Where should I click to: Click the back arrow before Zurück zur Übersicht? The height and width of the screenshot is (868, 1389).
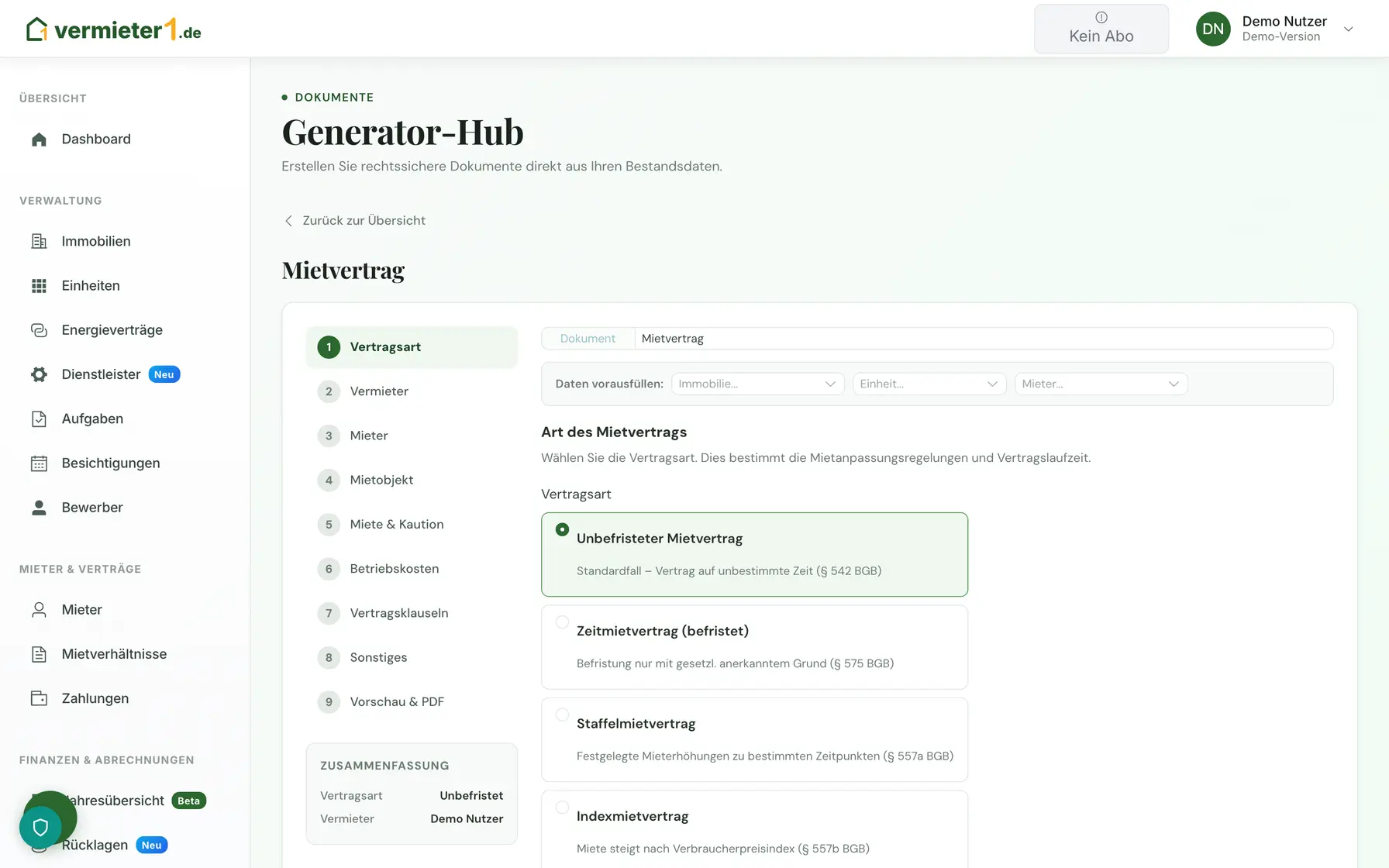click(x=288, y=221)
